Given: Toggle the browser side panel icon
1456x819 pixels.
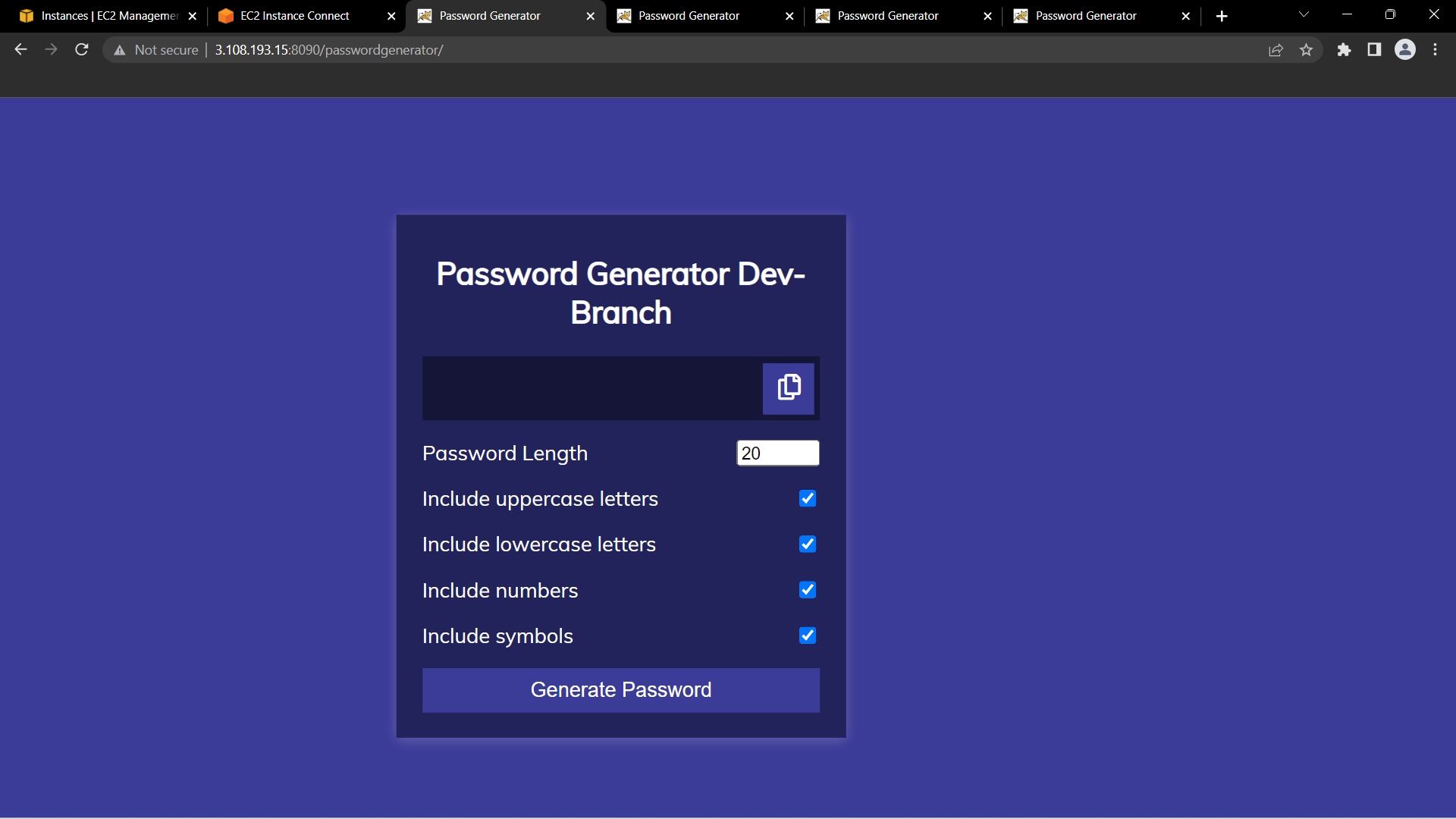Looking at the screenshot, I should pyautogui.click(x=1374, y=50).
